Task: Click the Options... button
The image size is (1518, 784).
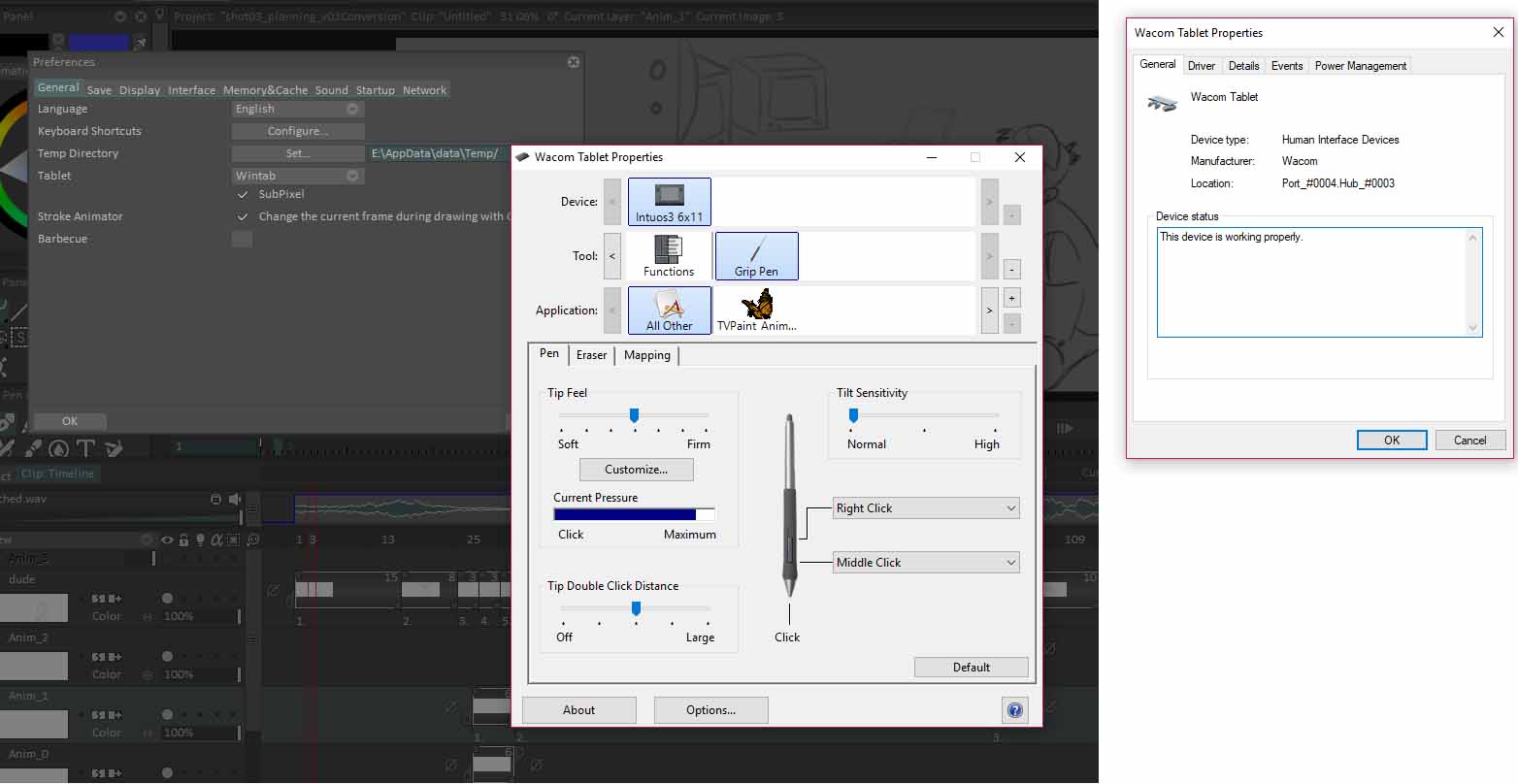Action: click(x=711, y=710)
